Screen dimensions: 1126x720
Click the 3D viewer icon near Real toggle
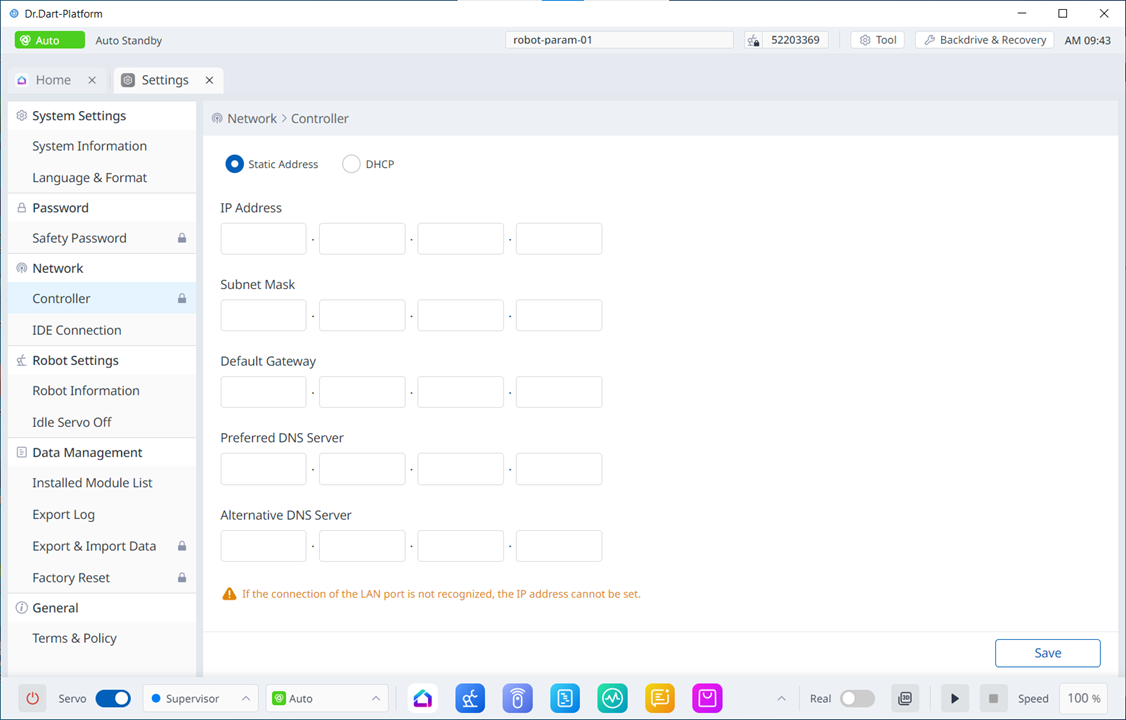(905, 698)
